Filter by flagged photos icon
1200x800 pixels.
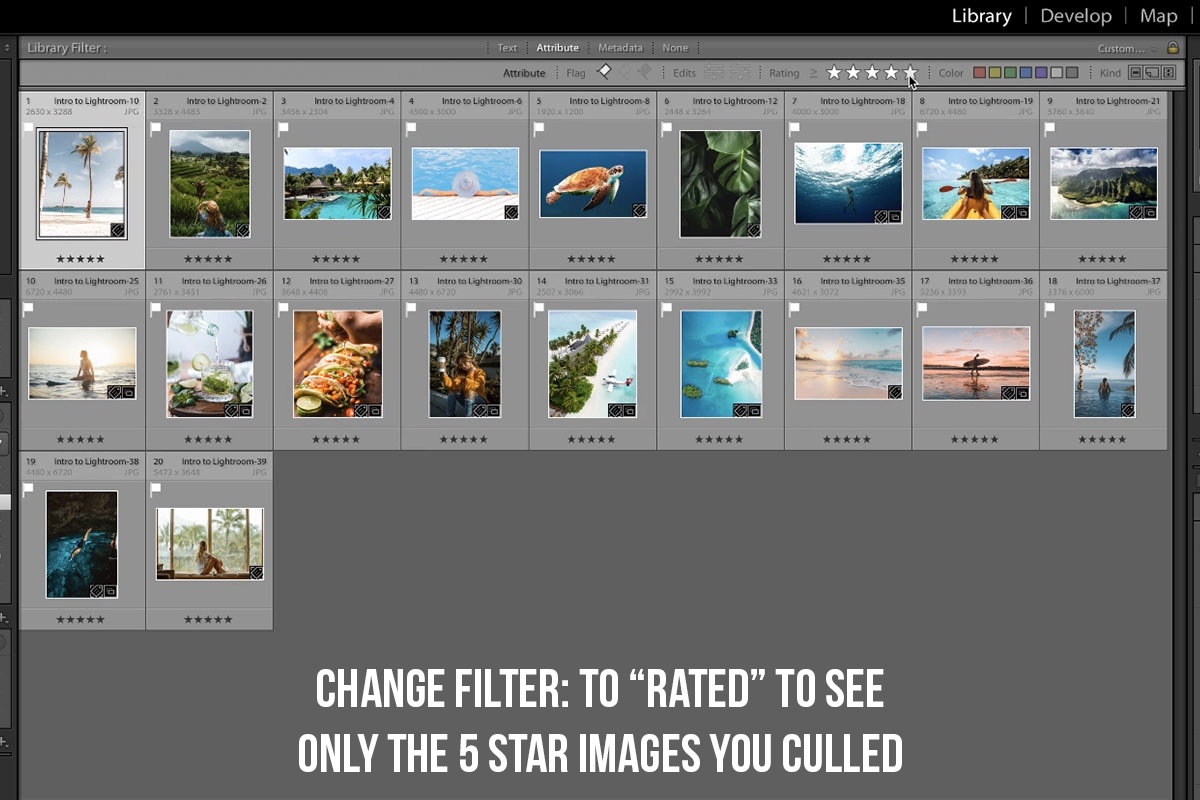[603, 72]
